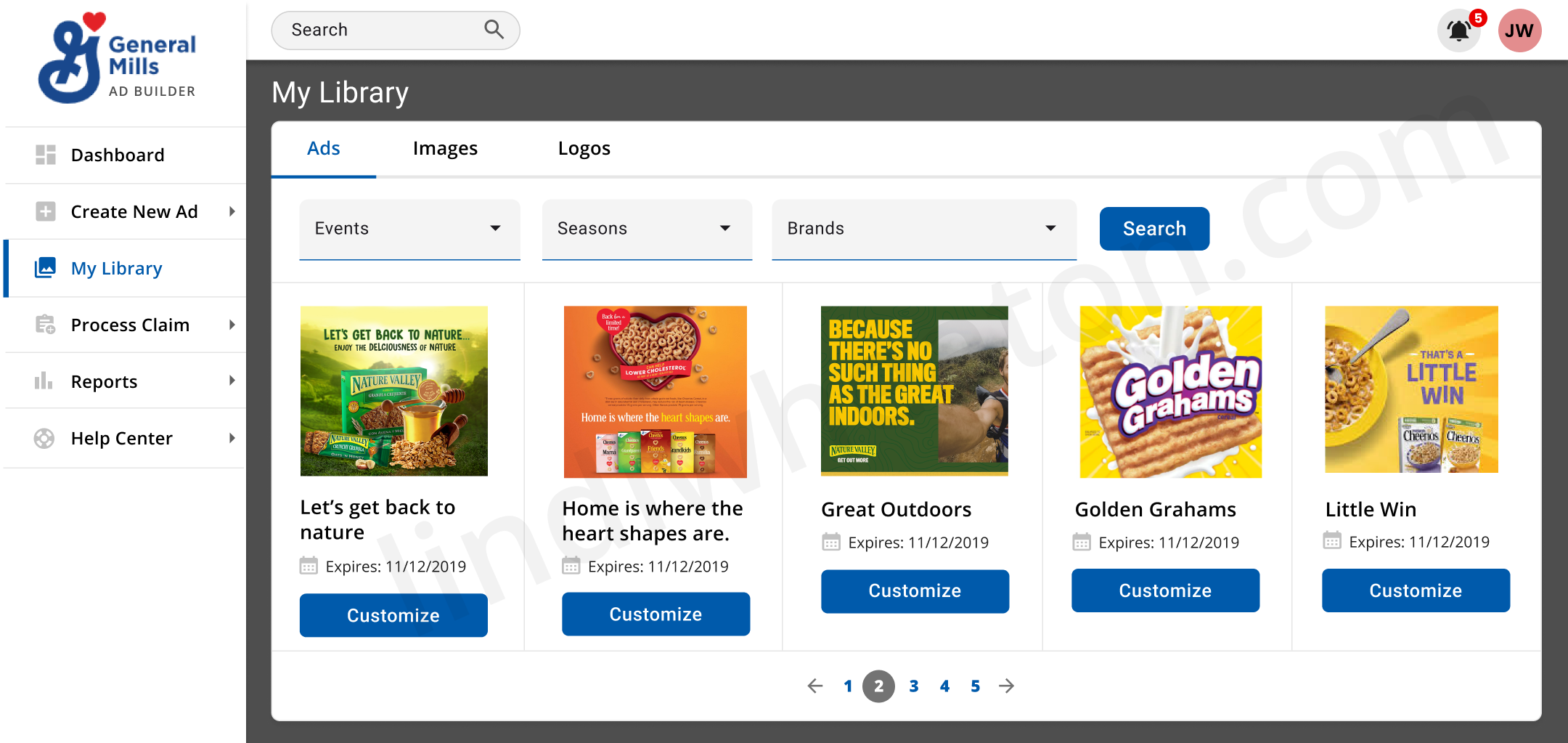Click the calendar icon beside Golden Grahams expiry
Viewport: 1568px width, 743px height.
pos(1082,541)
